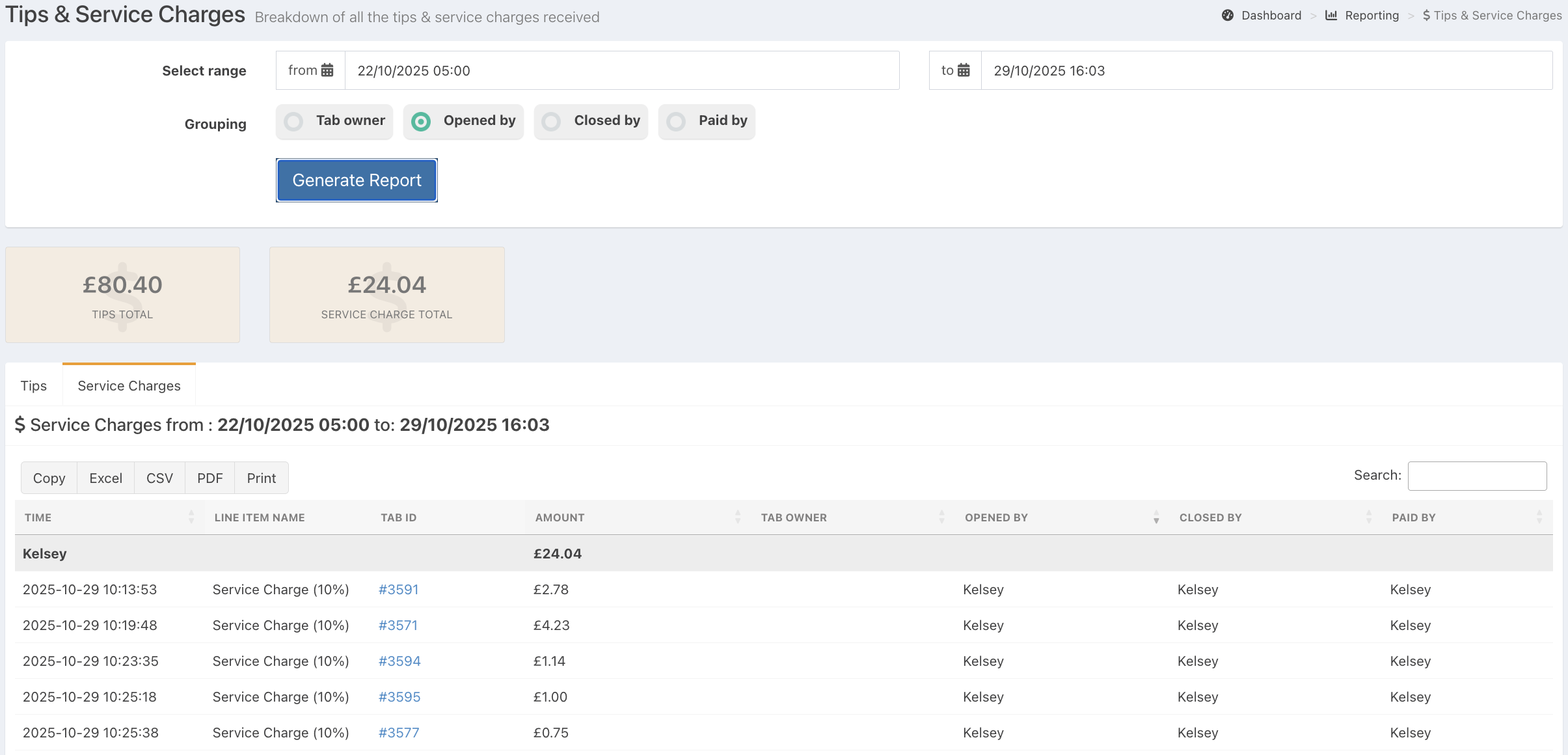Export table with the Excel button
This screenshot has width=1568, height=755.
tap(105, 478)
